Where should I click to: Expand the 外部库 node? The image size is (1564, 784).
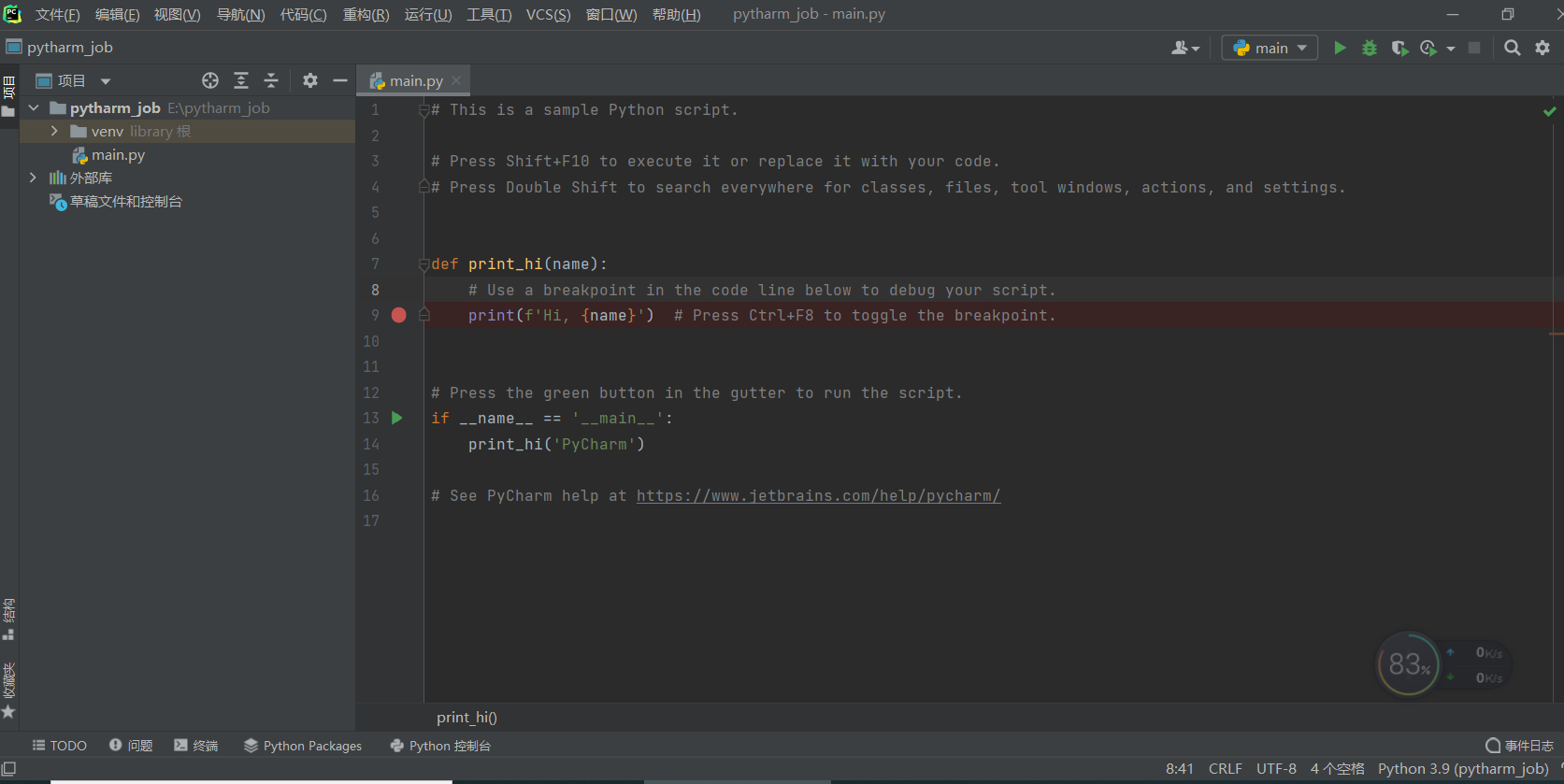coord(34,178)
